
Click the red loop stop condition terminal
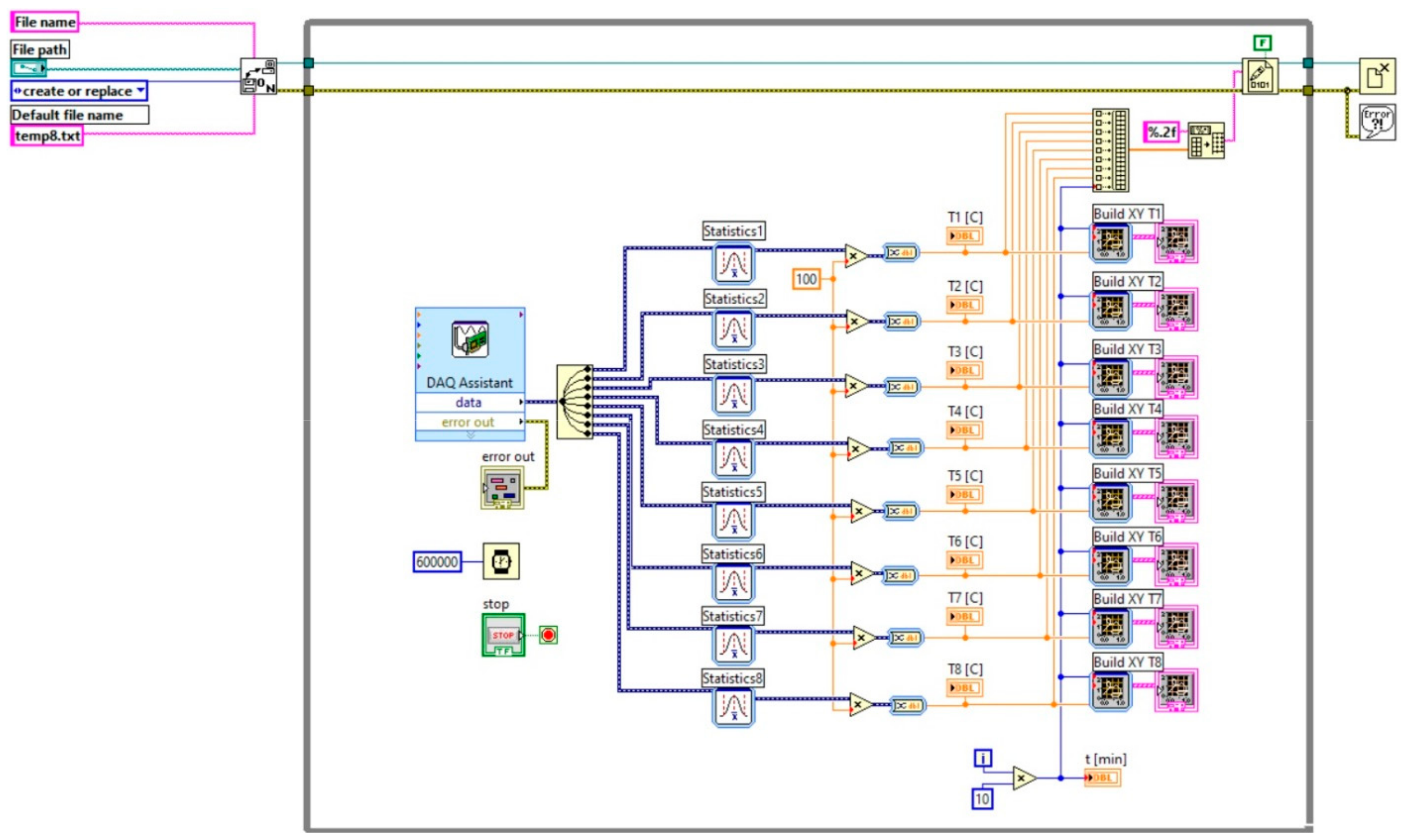[x=548, y=635]
